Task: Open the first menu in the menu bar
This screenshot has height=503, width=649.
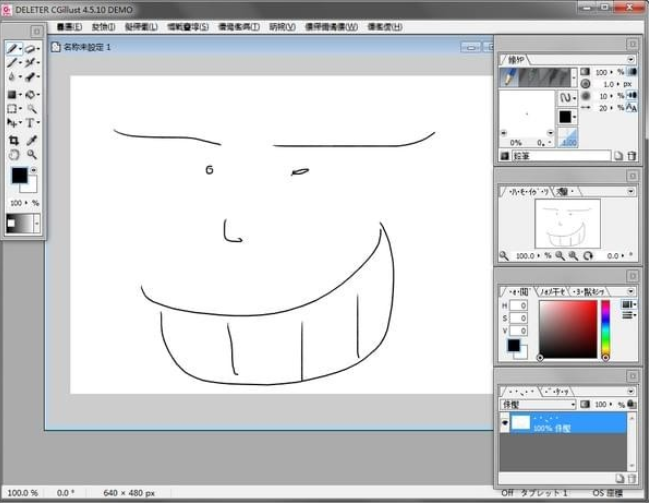Action: (x=71, y=27)
